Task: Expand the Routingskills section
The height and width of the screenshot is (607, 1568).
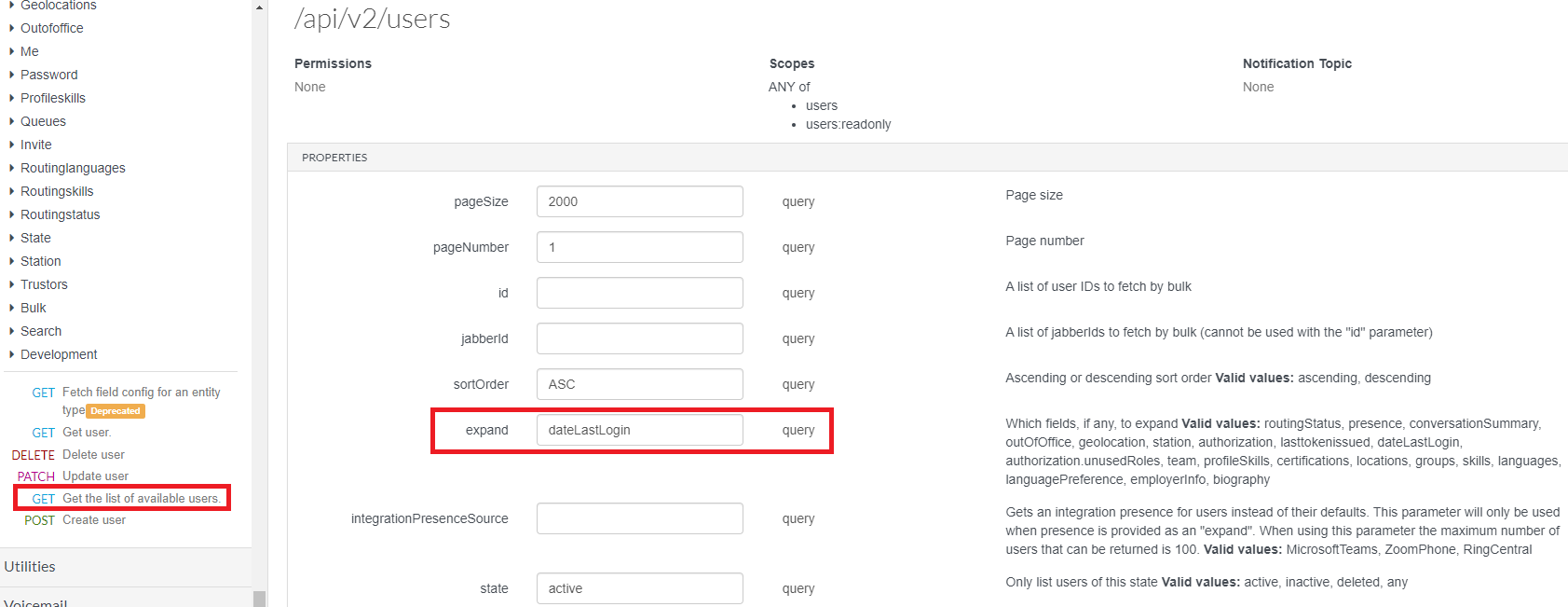Action: click(x=57, y=191)
